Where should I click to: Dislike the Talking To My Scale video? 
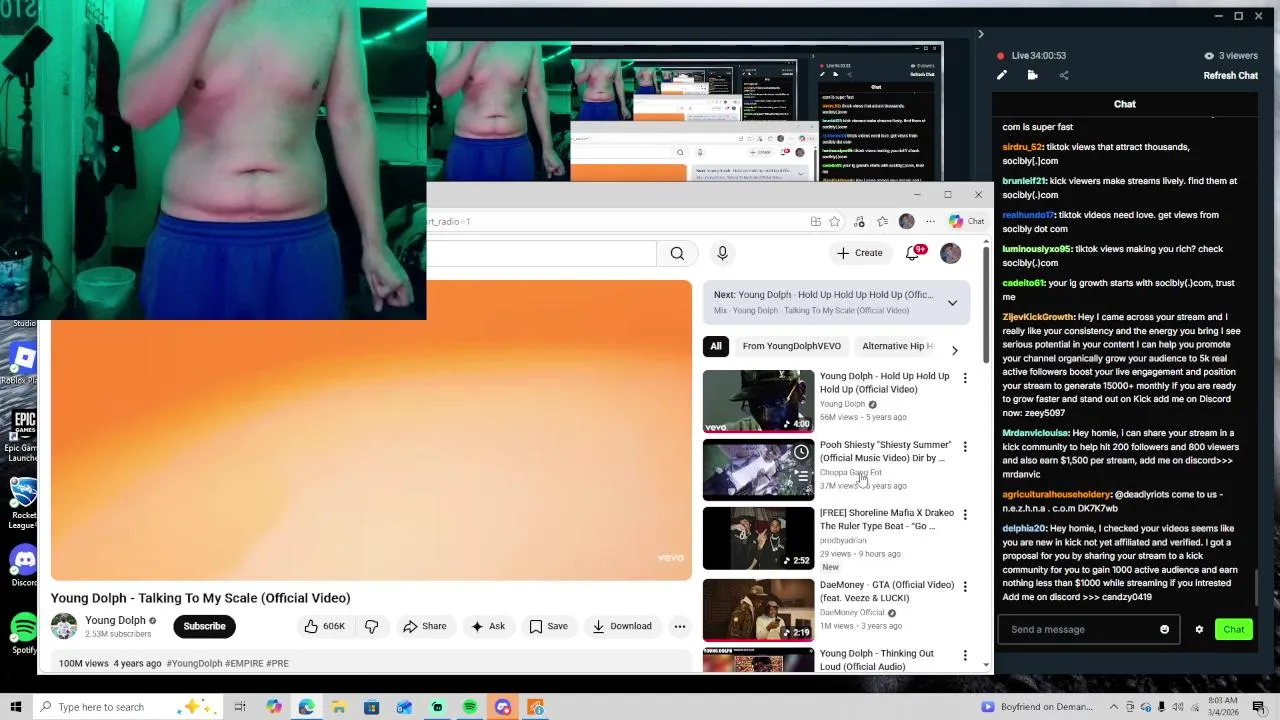coord(371,626)
